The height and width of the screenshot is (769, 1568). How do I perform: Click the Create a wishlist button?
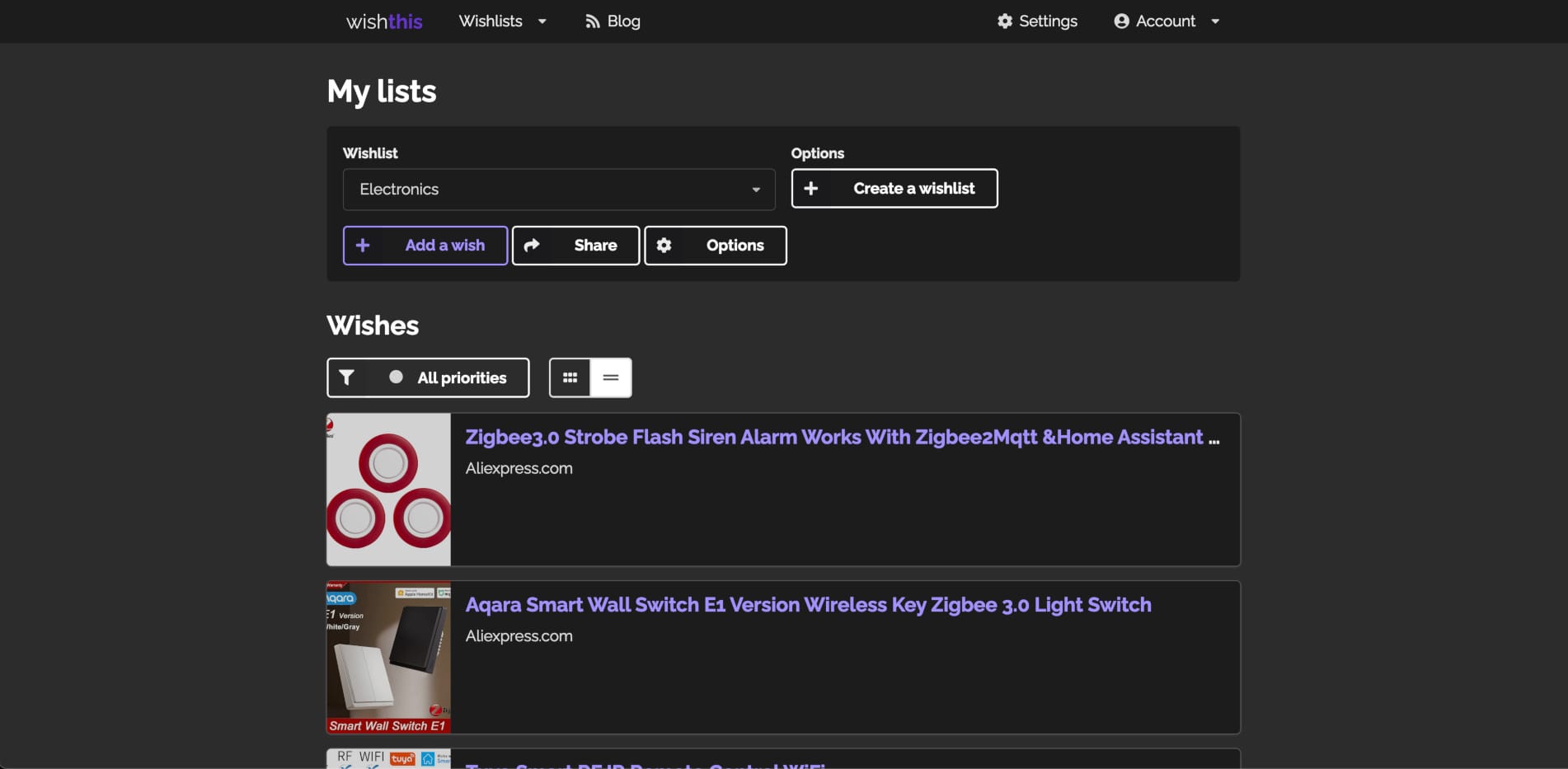[894, 189]
